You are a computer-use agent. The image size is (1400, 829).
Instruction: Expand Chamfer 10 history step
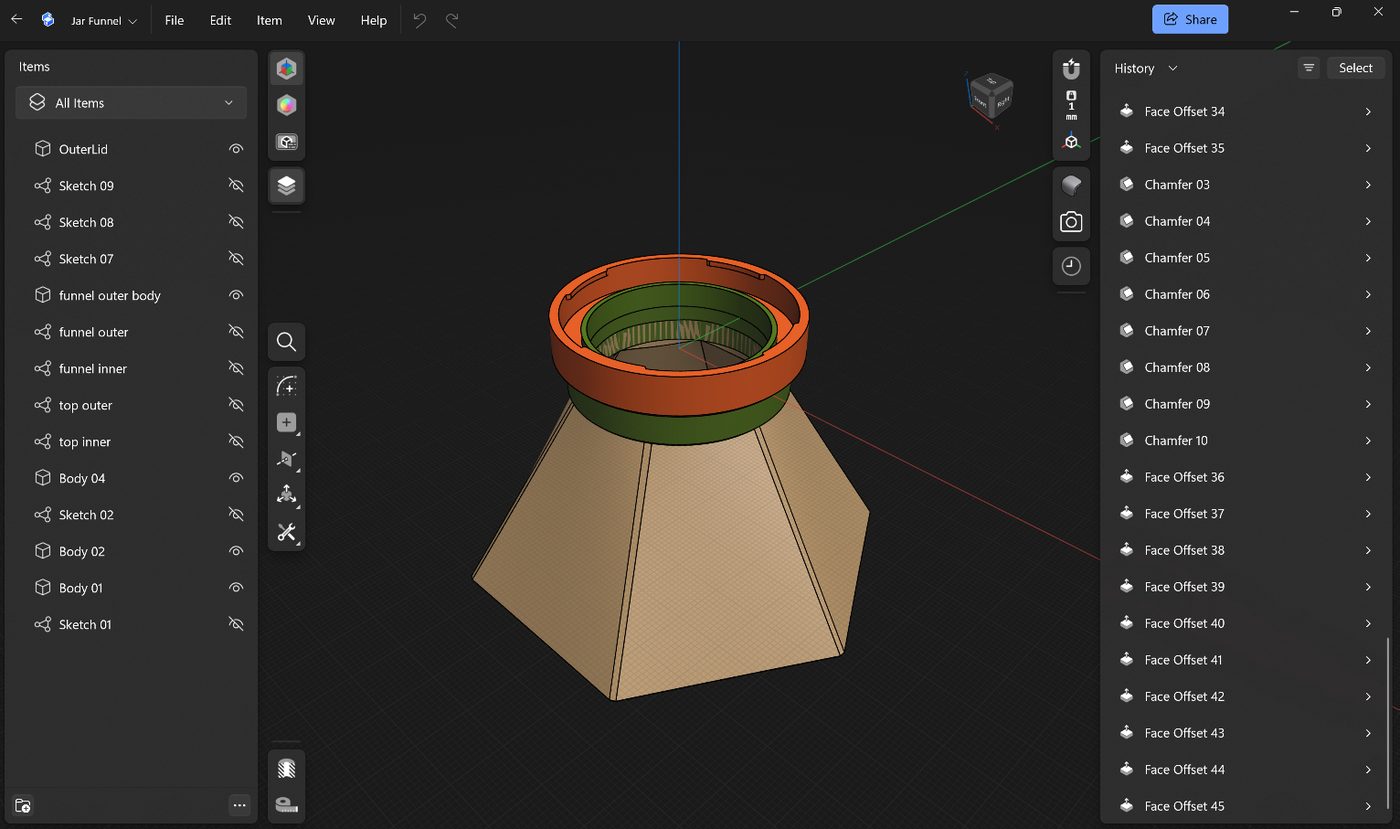1368,441
